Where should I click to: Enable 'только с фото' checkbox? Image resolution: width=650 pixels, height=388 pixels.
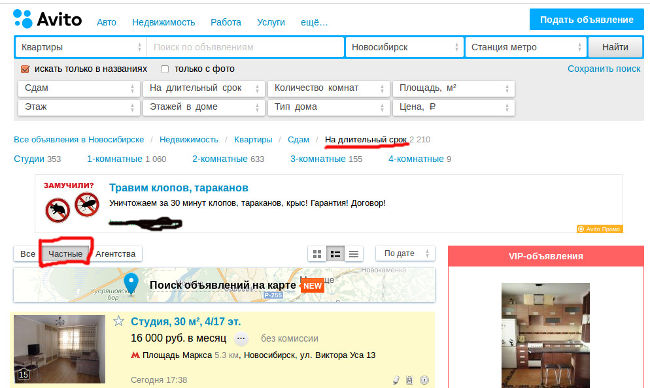(165, 69)
